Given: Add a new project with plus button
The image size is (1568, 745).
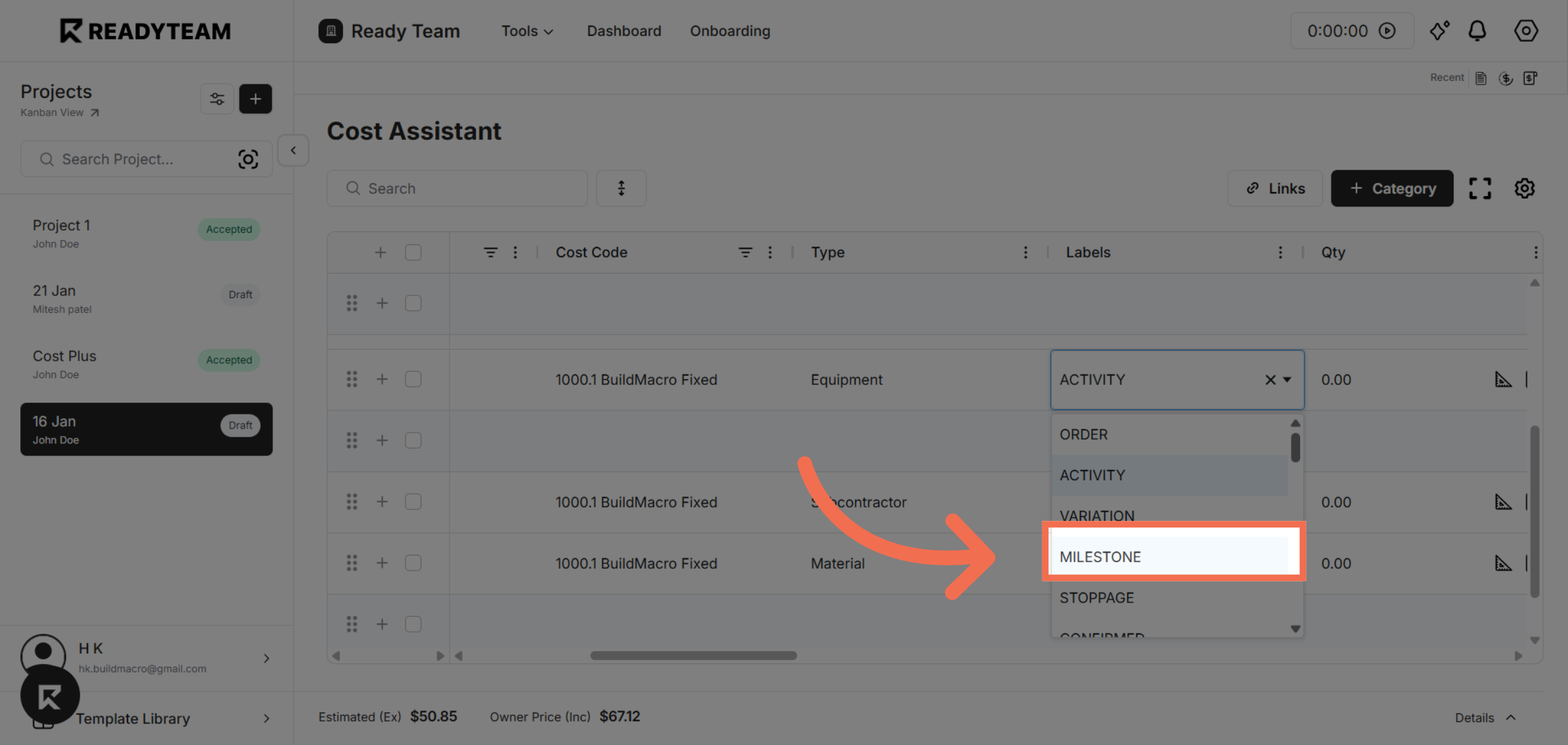Looking at the screenshot, I should tap(255, 99).
